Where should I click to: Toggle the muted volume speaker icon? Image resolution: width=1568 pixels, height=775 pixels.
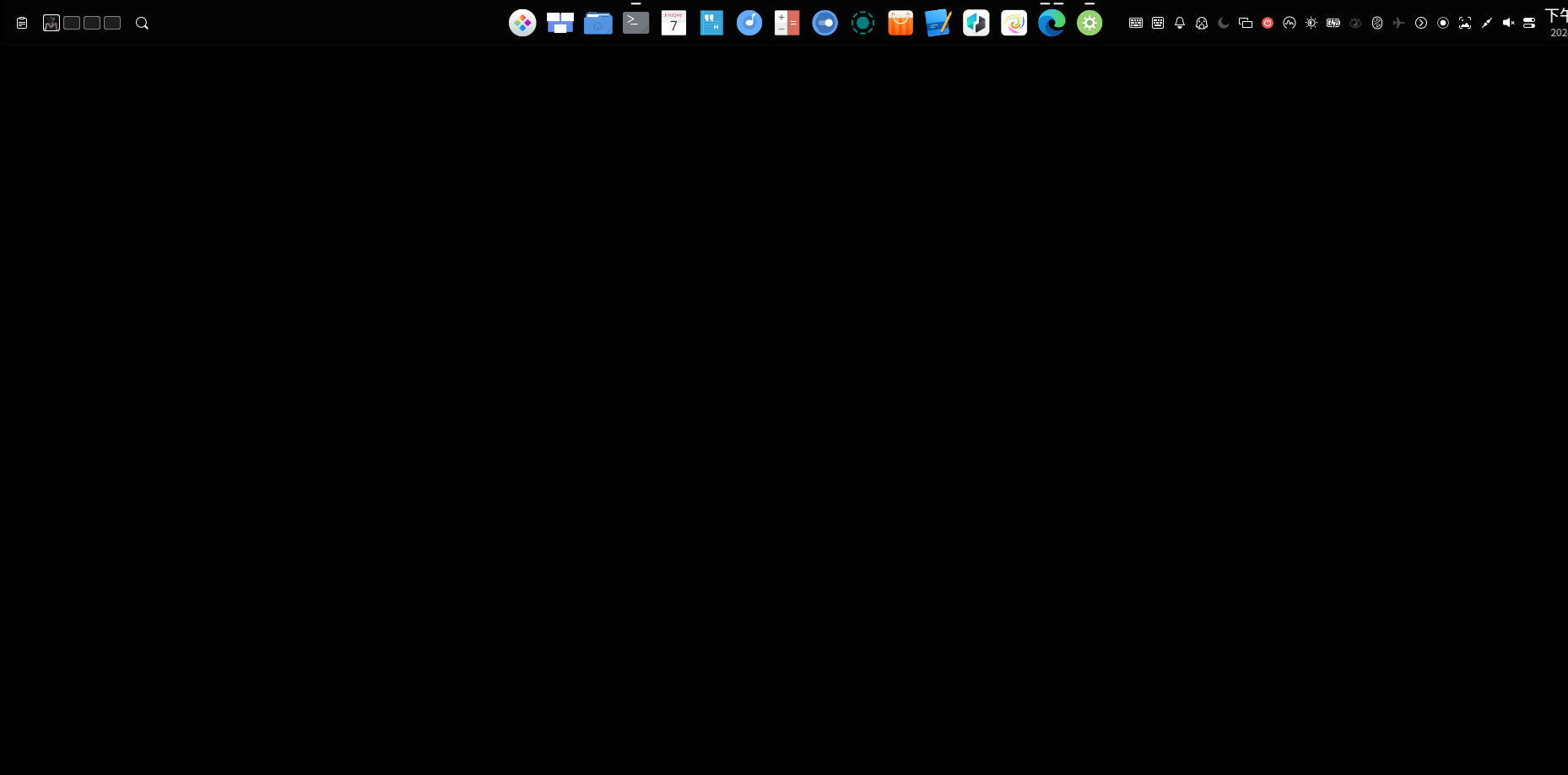[1509, 23]
